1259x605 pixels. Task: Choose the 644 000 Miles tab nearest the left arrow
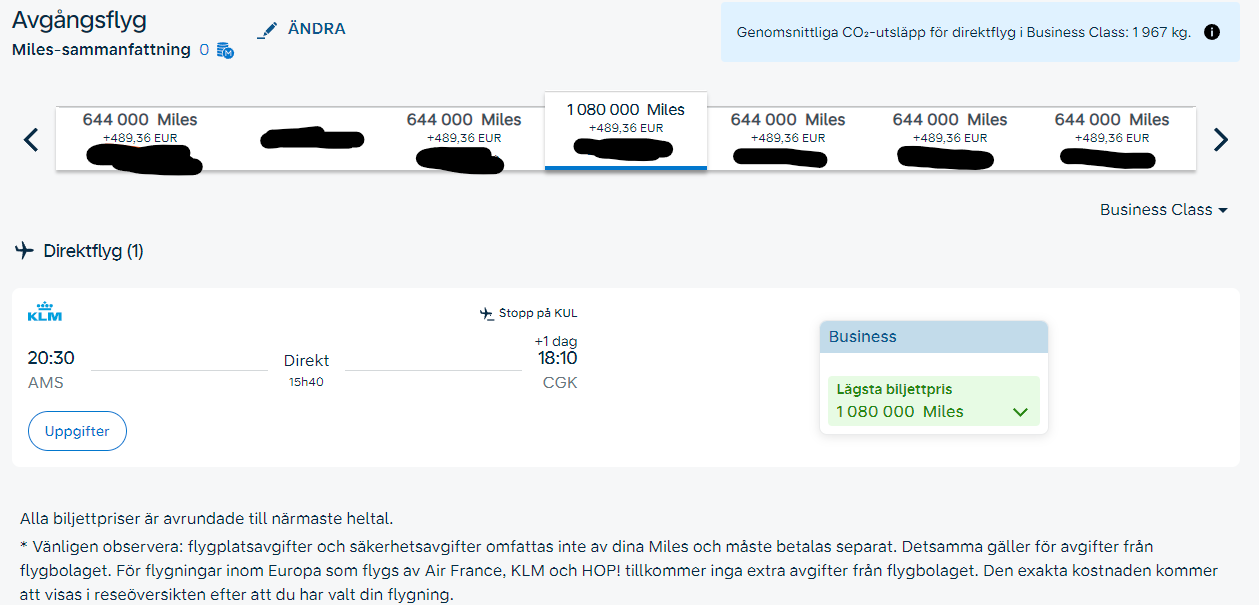[140, 138]
